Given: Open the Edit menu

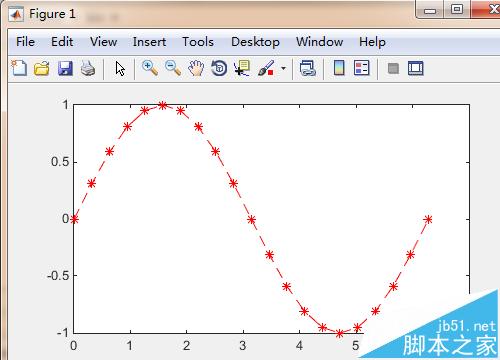Looking at the screenshot, I should (x=62, y=42).
